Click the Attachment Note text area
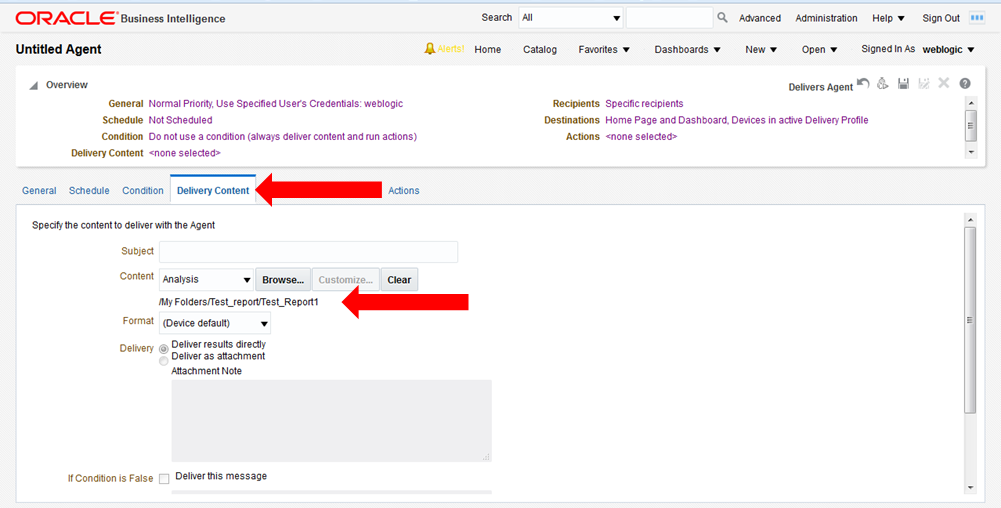Screen dimensions: 1001x508 tap(331, 421)
